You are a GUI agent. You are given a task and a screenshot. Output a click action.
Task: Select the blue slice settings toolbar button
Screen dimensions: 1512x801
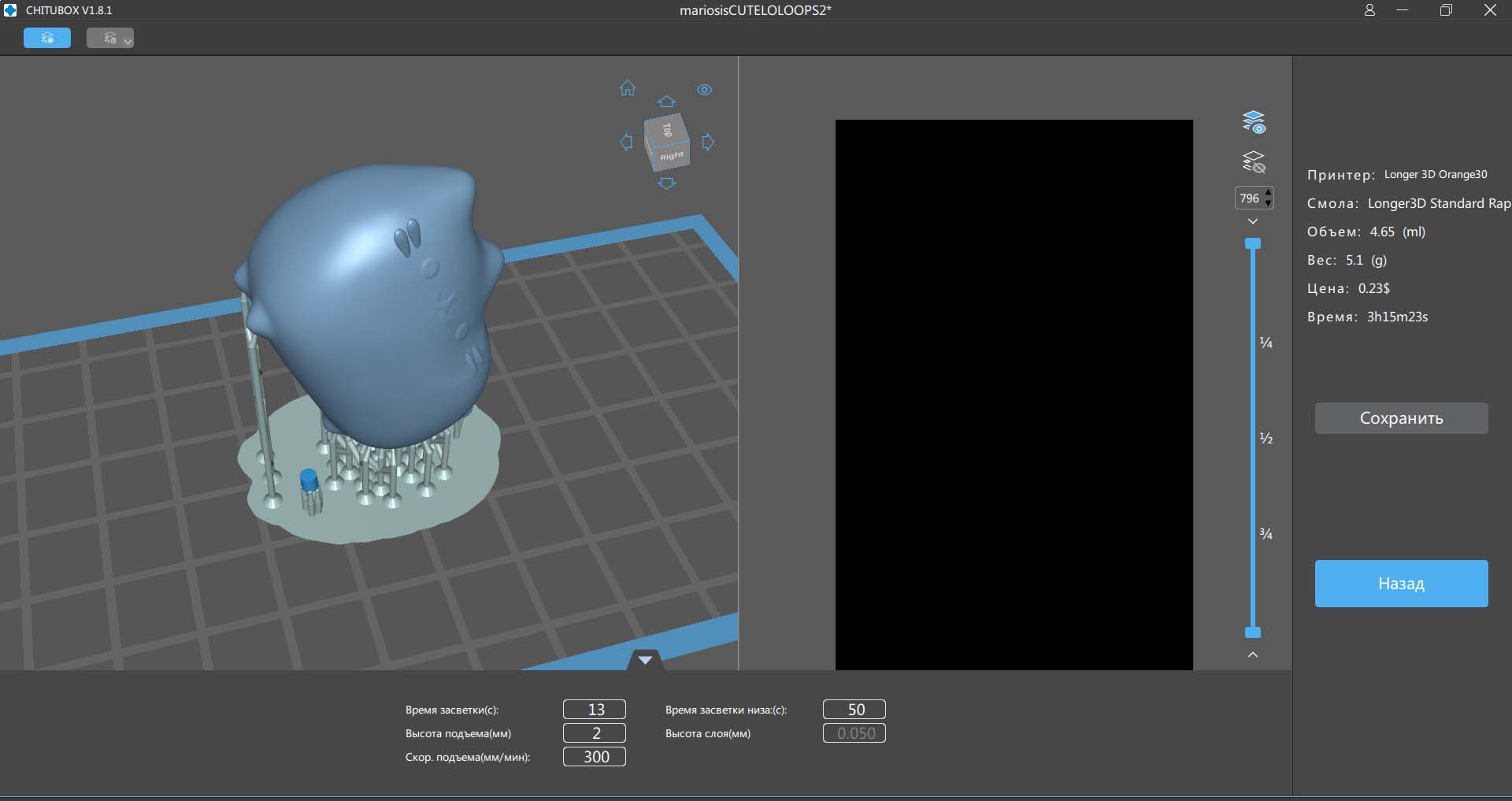[47, 38]
